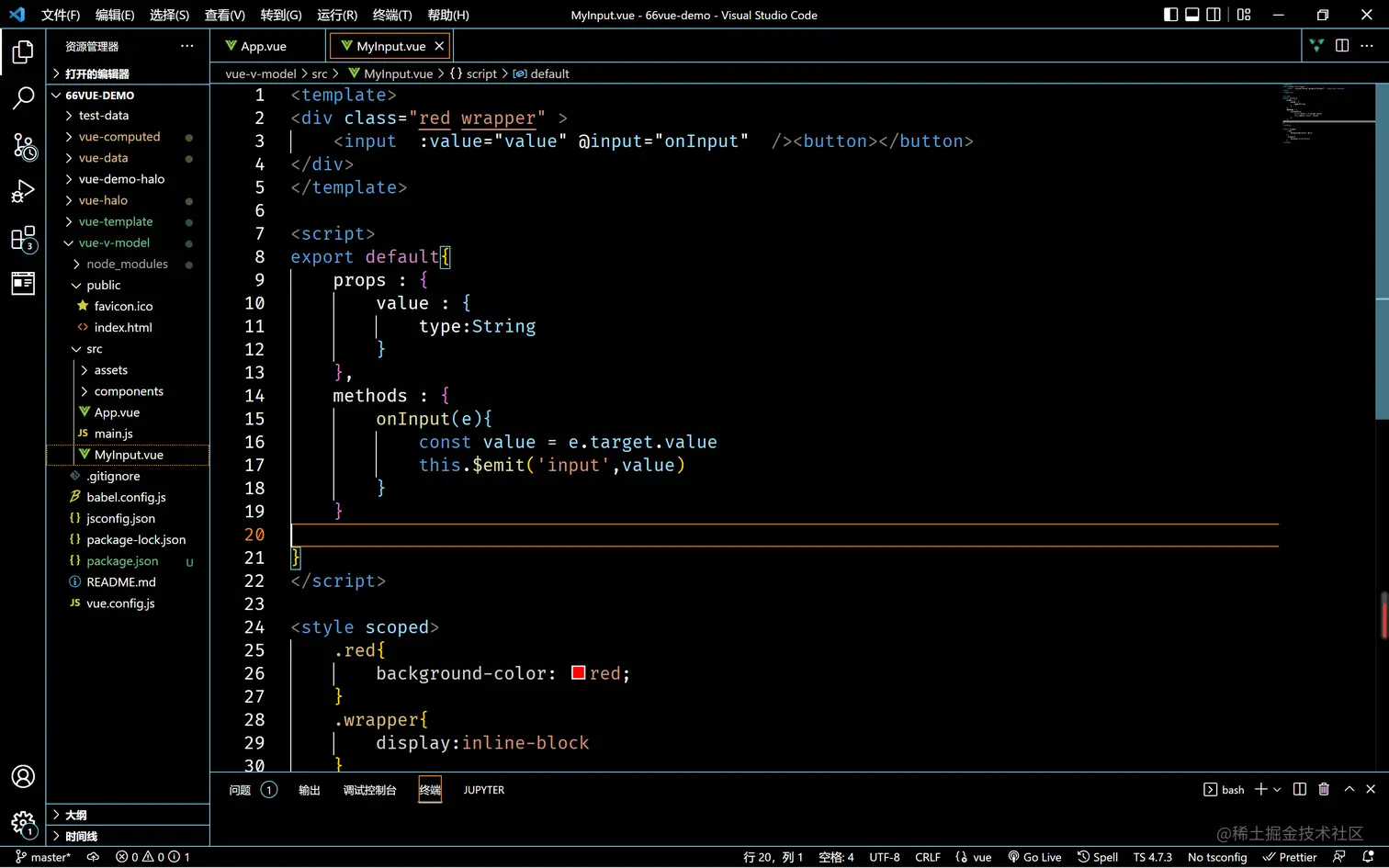This screenshot has width=1389, height=868.
Task: Collapse the vue-v-model folder
Action: pyautogui.click(x=129, y=242)
